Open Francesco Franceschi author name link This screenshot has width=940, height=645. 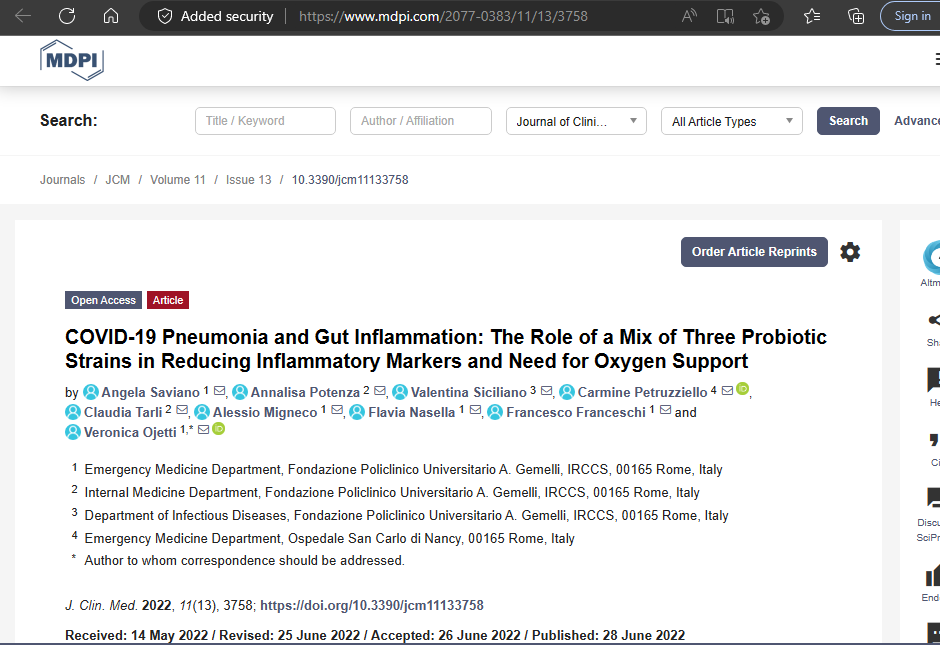[x=576, y=412]
